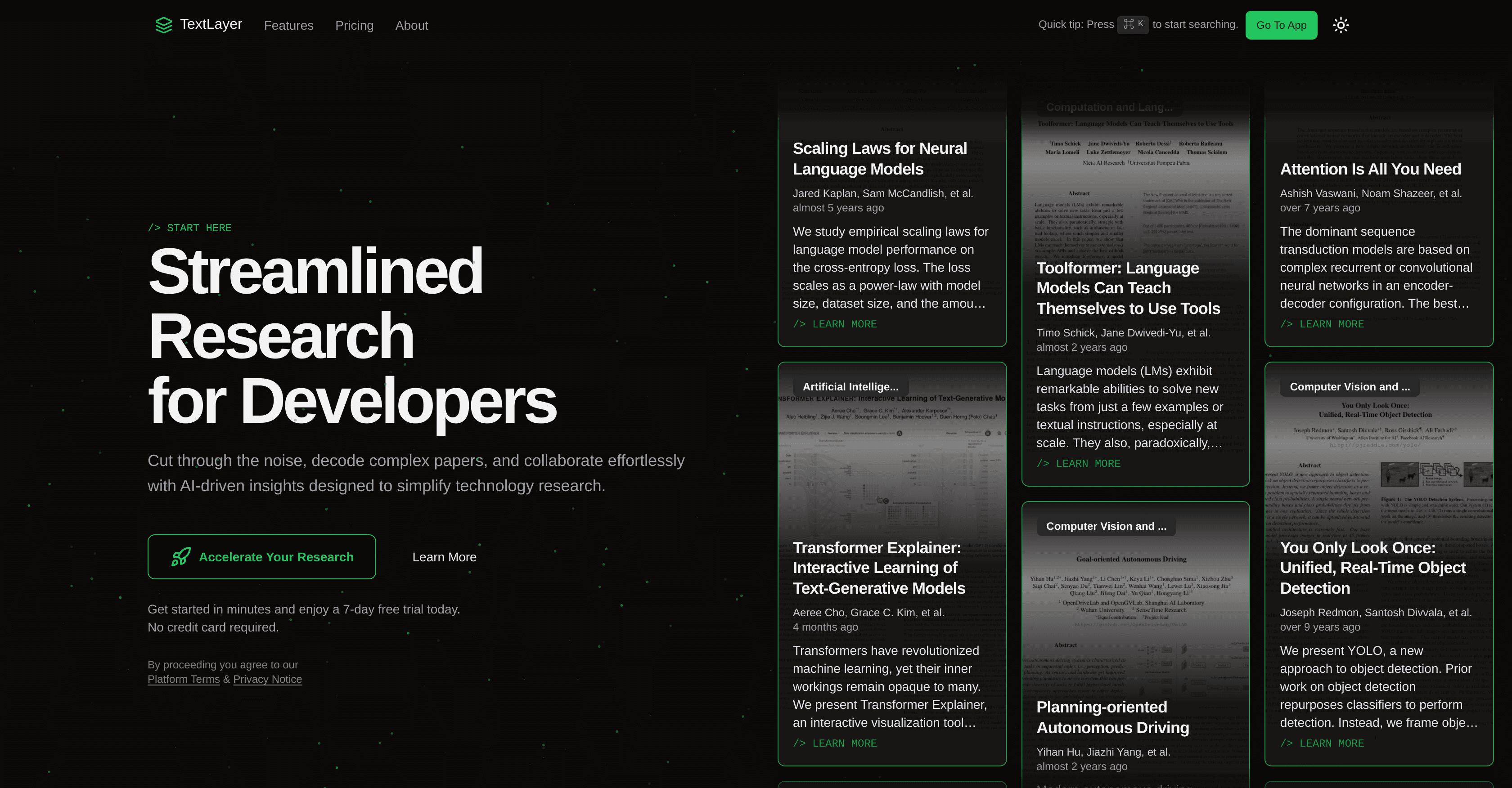Image resolution: width=1512 pixels, height=788 pixels.
Task: Open the Platform Terms link
Action: pos(183,679)
